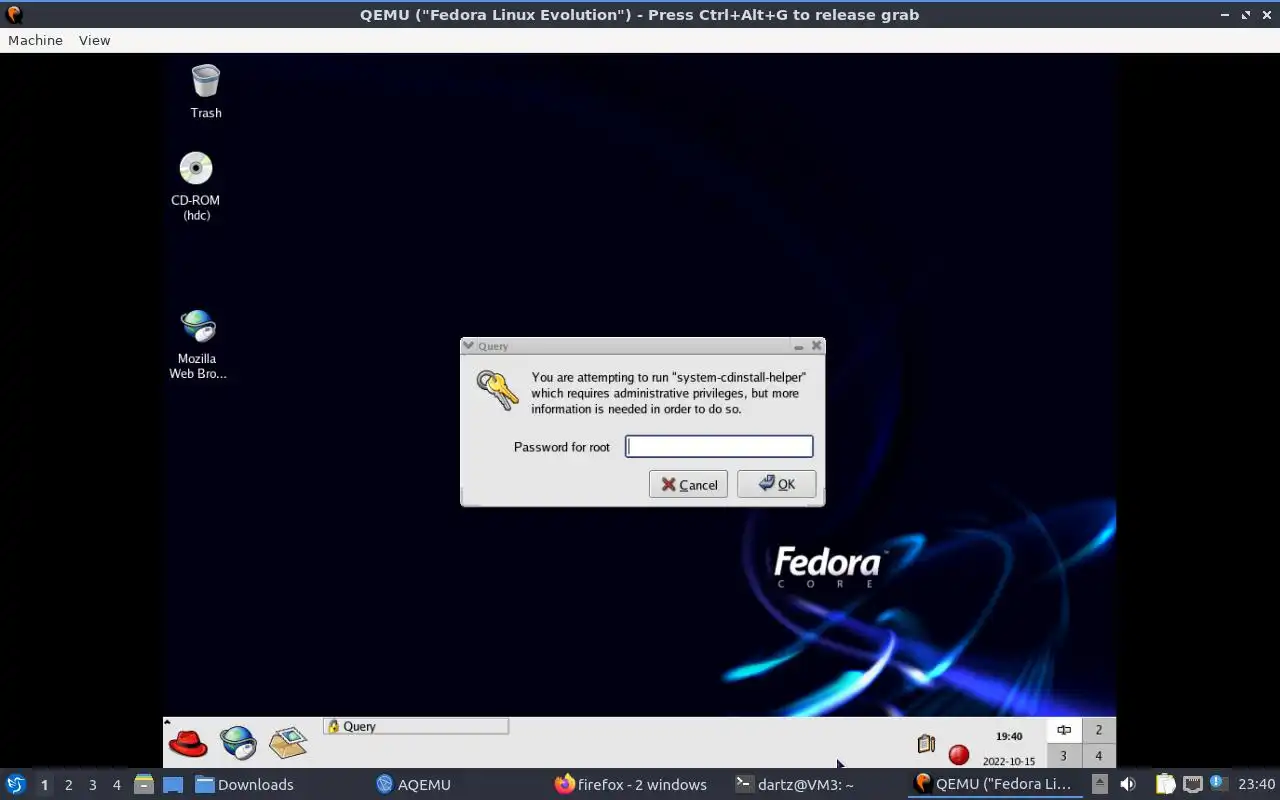This screenshot has height=800, width=1280.
Task: Open the host start menu icon
Action: click(x=15, y=784)
